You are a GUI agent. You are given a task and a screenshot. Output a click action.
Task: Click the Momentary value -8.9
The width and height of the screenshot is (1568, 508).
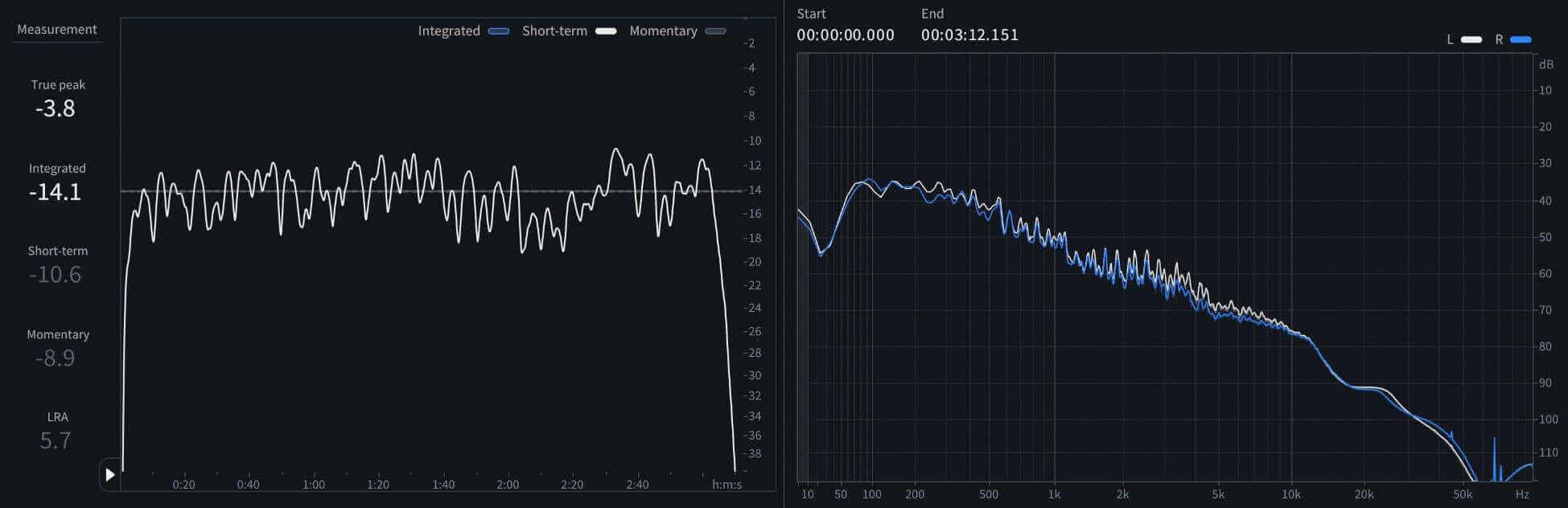point(56,358)
